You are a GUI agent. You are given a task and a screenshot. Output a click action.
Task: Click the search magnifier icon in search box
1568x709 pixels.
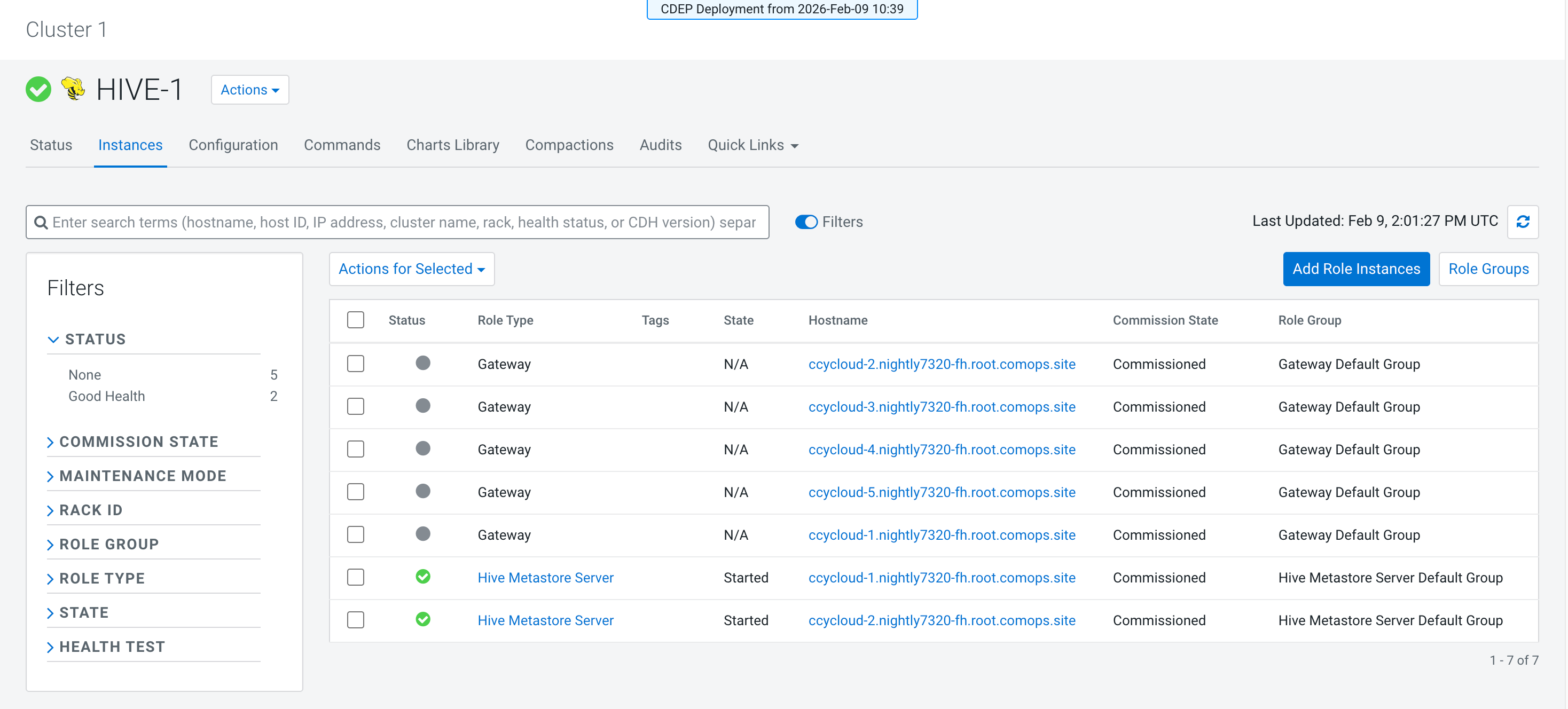(x=41, y=223)
